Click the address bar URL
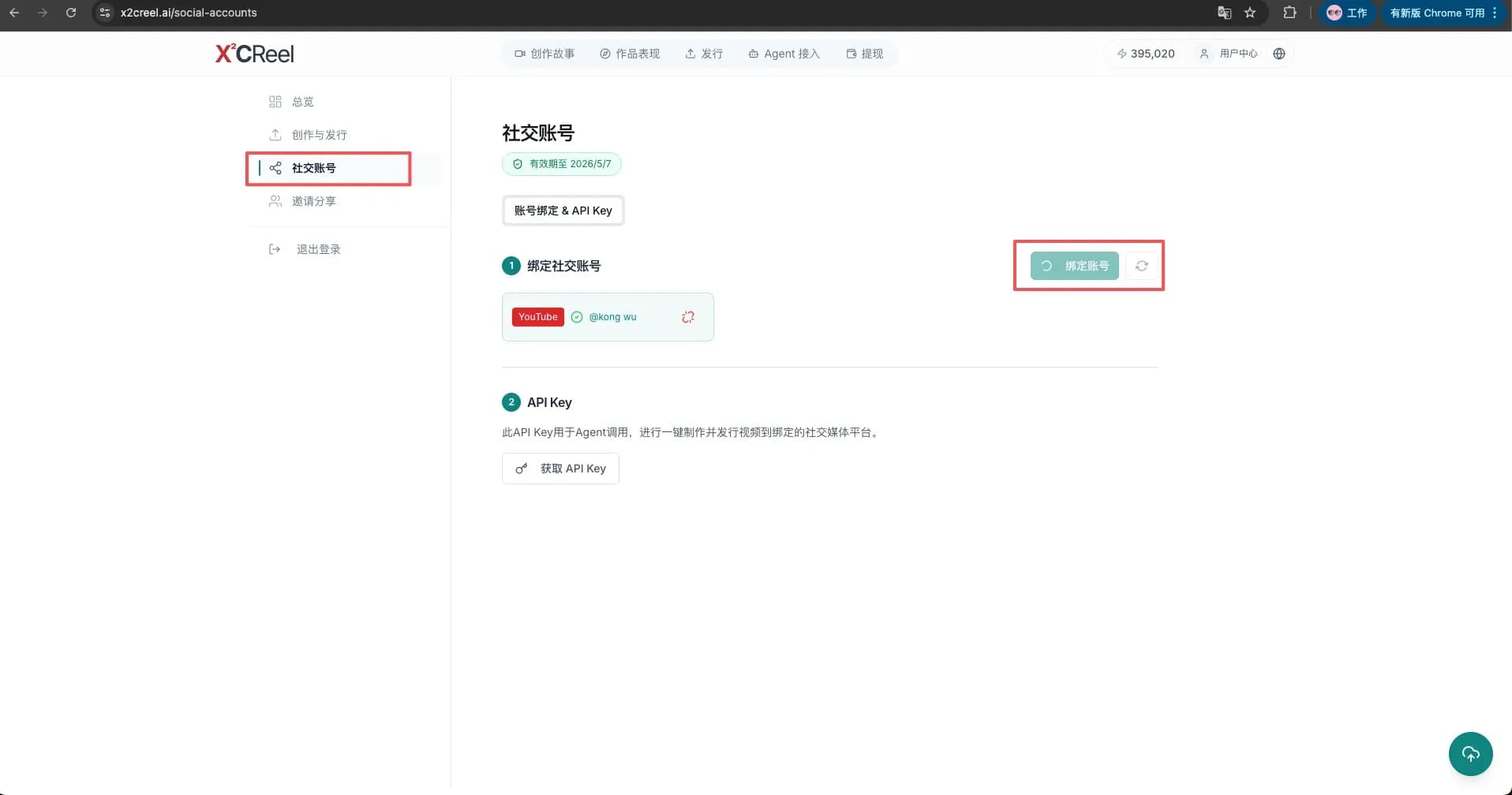This screenshot has height=795, width=1512. pyautogui.click(x=189, y=13)
